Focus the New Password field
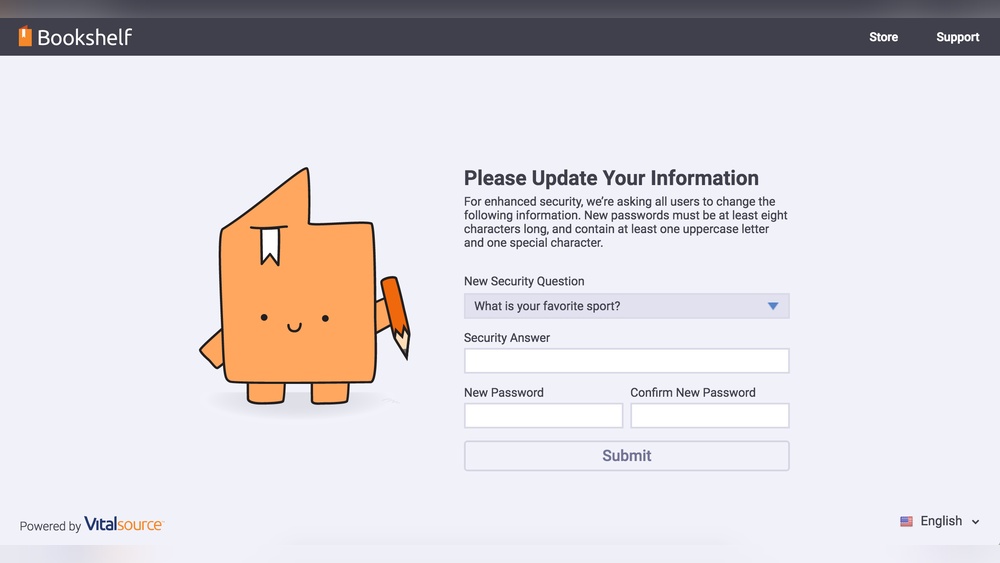This screenshot has height=563, width=1000. click(543, 416)
